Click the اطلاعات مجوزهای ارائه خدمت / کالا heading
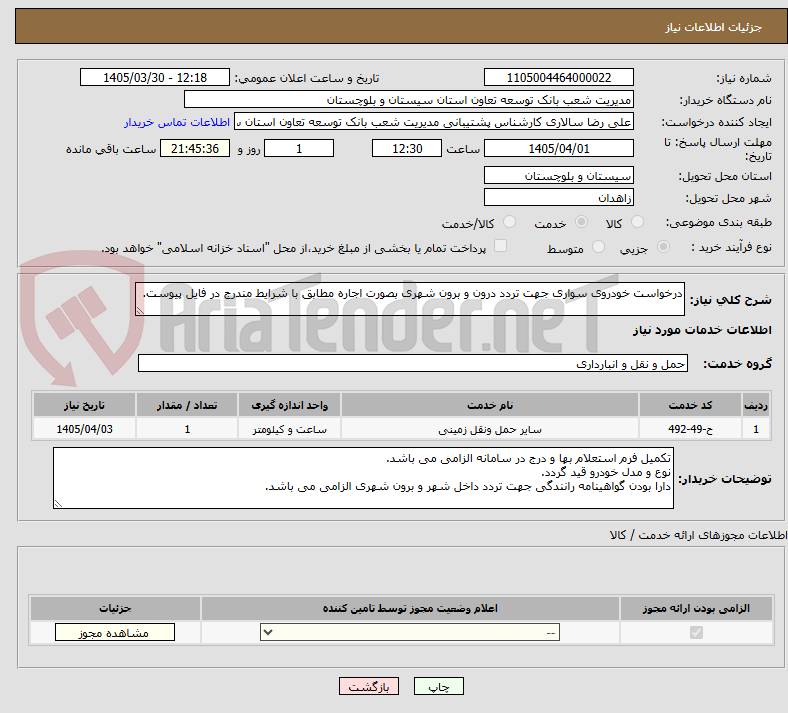 698,535
